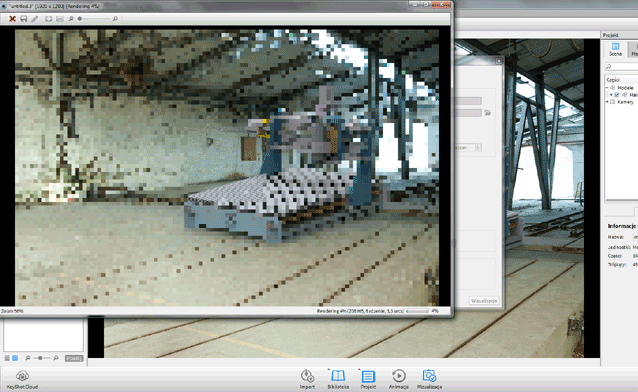This screenshot has height=392, width=638.
Task: Click the search field in the Projekt panel
Action: point(622,66)
